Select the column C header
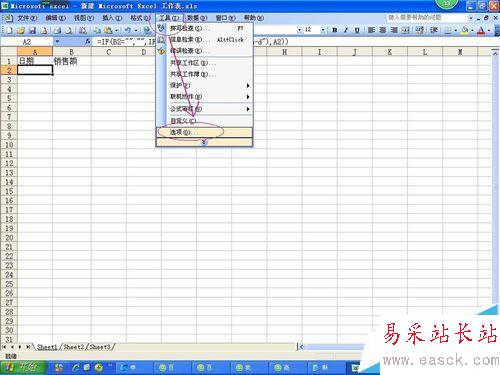This screenshot has height=375, width=500. pyautogui.click(x=109, y=52)
